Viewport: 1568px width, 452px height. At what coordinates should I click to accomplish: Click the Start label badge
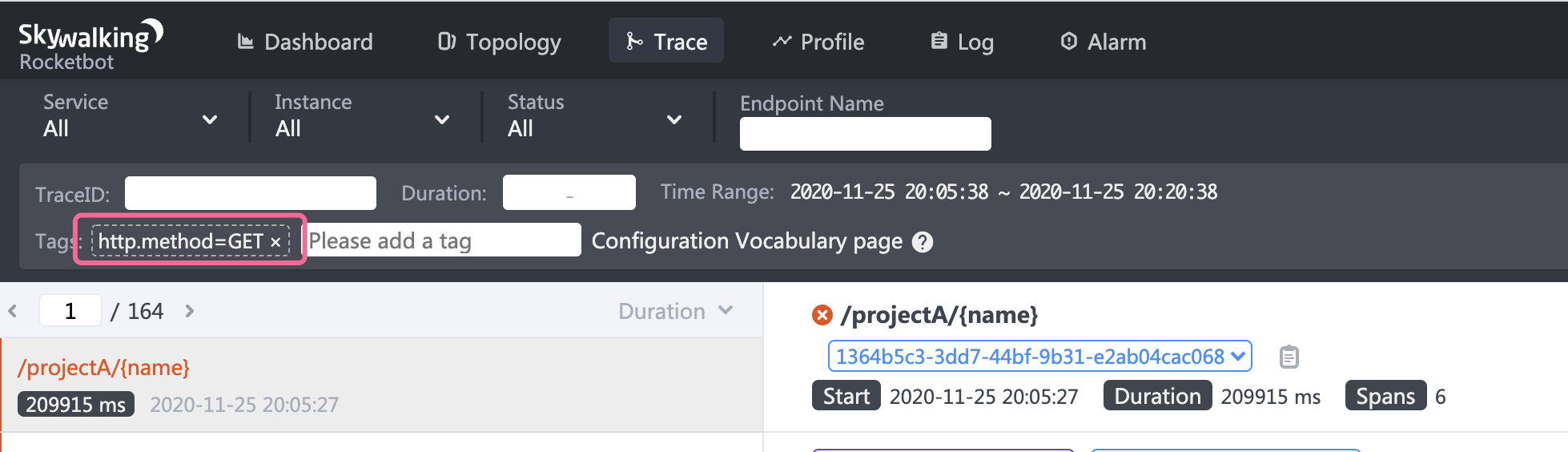pos(846,396)
